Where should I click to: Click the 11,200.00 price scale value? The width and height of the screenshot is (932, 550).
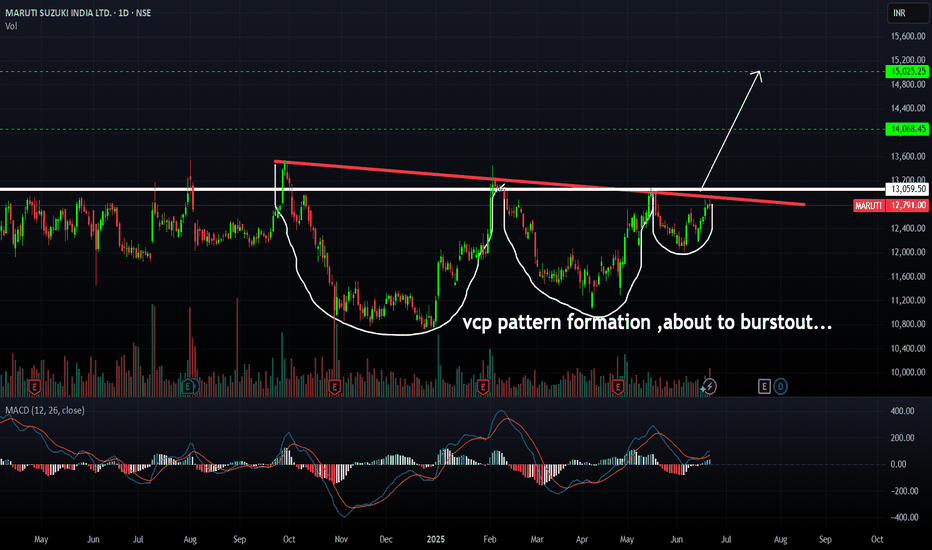click(908, 300)
